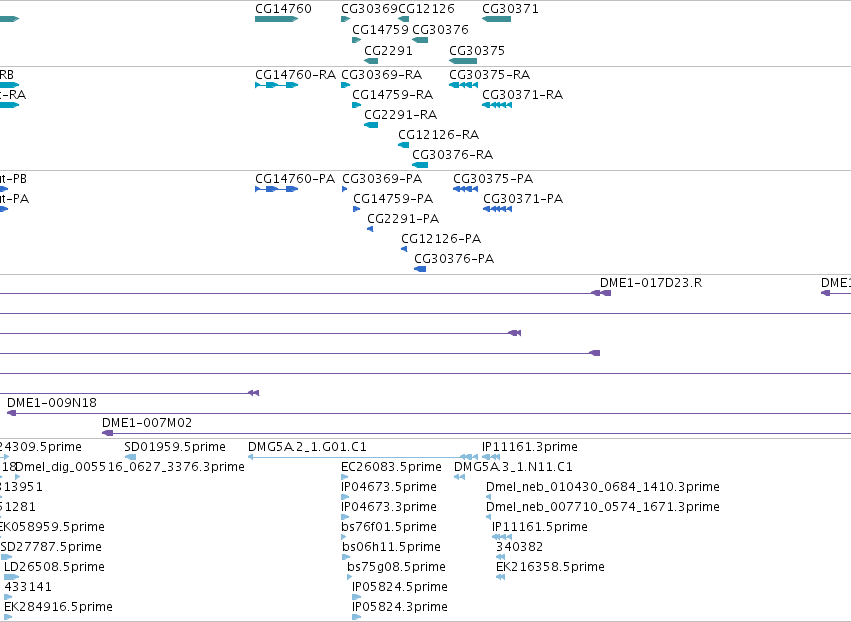Click the DMG5A2_1.G01.C1 label

(x=307, y=447)
